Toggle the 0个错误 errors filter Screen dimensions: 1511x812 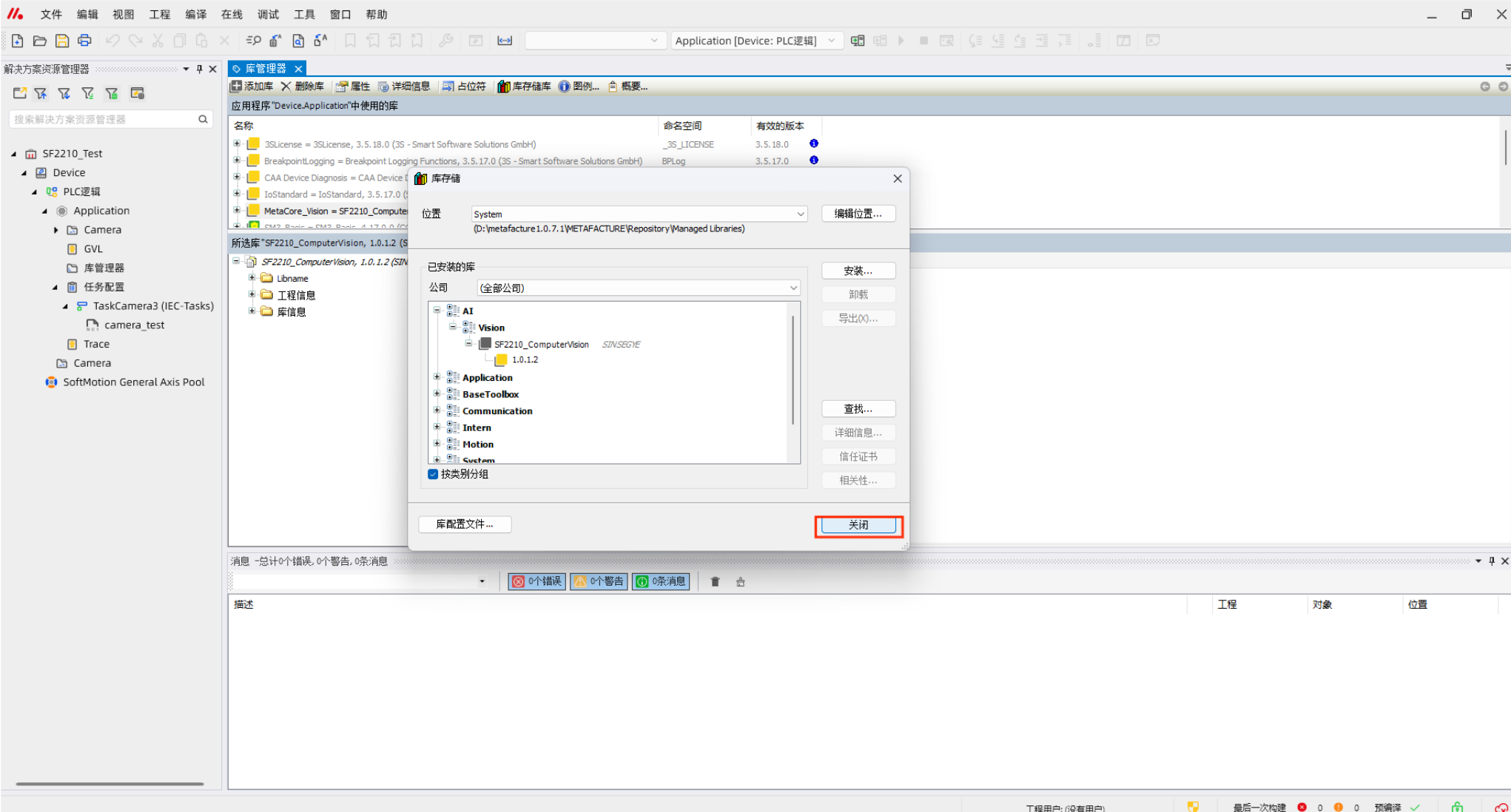[537, 582]
